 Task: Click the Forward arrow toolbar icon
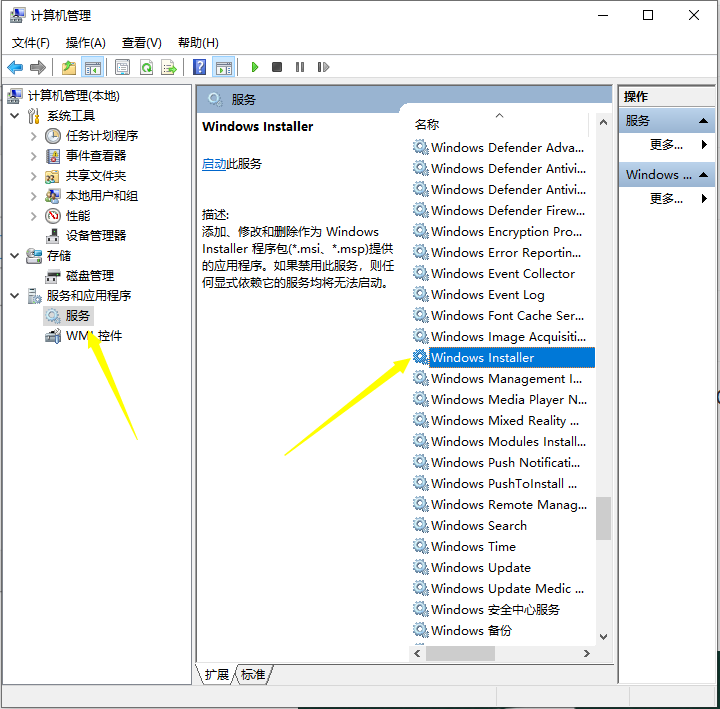[38, 68]
